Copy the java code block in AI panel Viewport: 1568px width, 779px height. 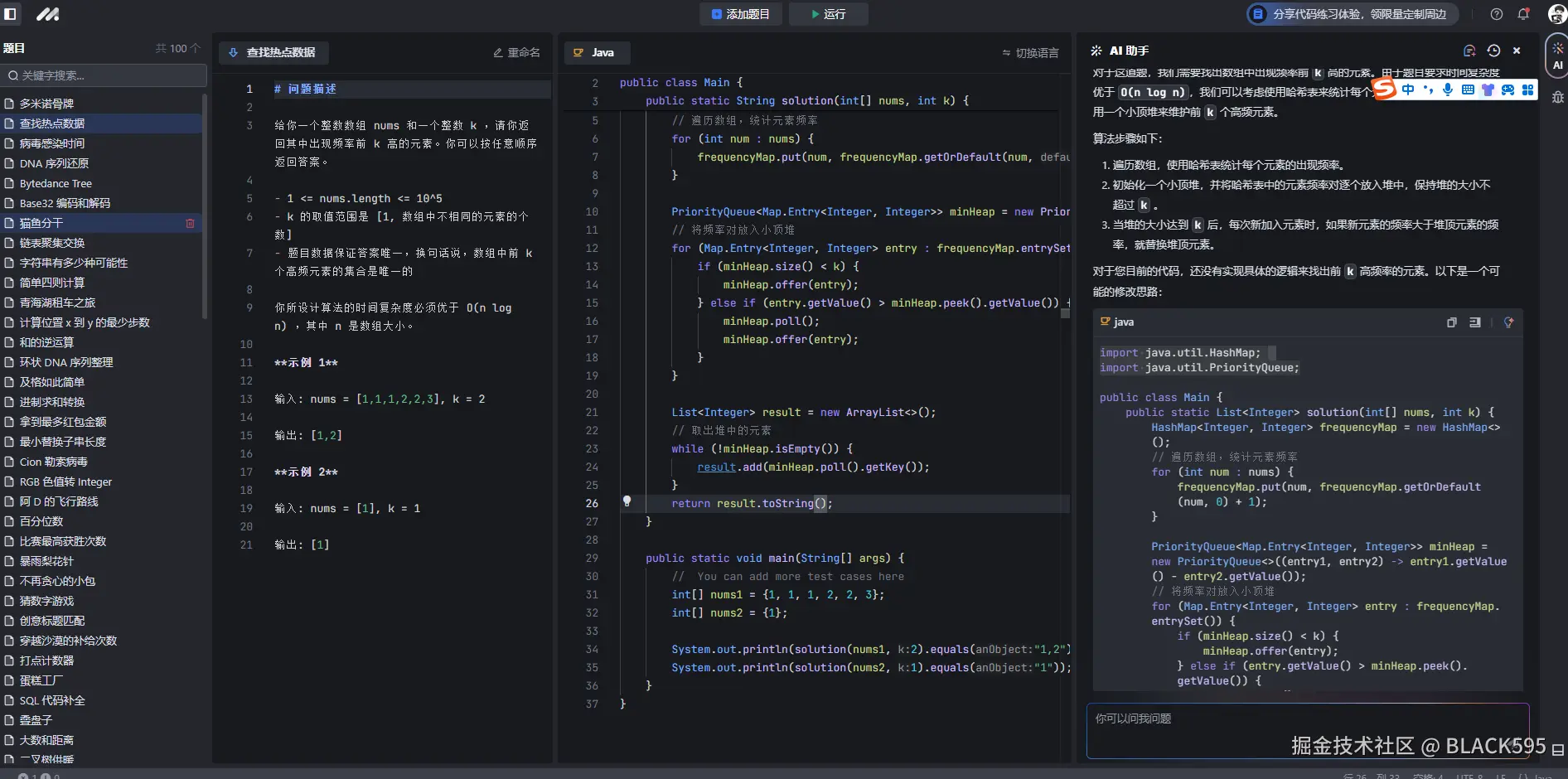1451,322
